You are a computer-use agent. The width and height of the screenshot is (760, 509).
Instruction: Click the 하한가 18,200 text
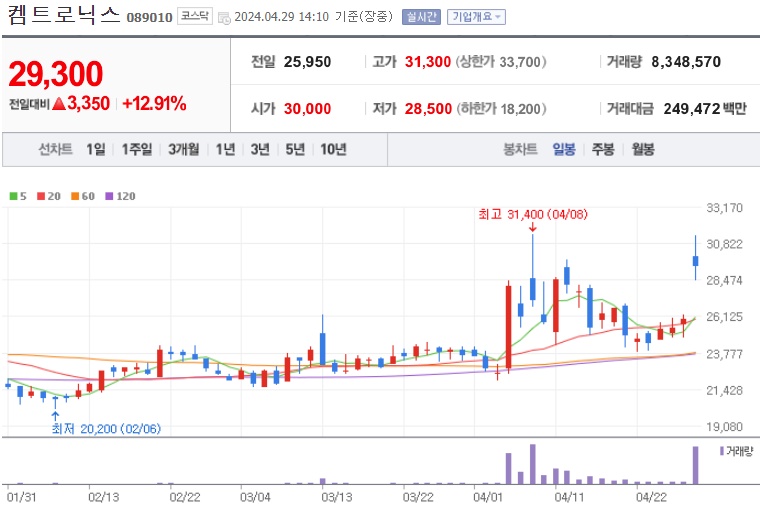point(501,109)
